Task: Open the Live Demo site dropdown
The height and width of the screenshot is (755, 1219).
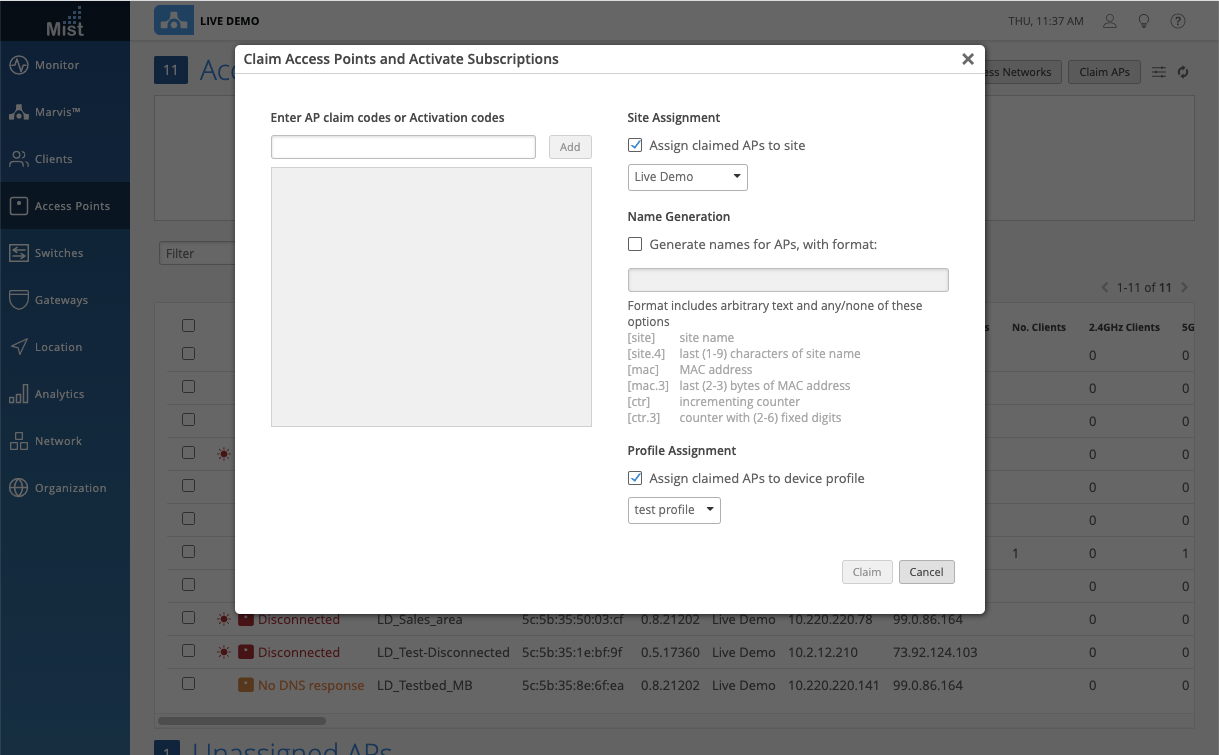Action: 687,177
